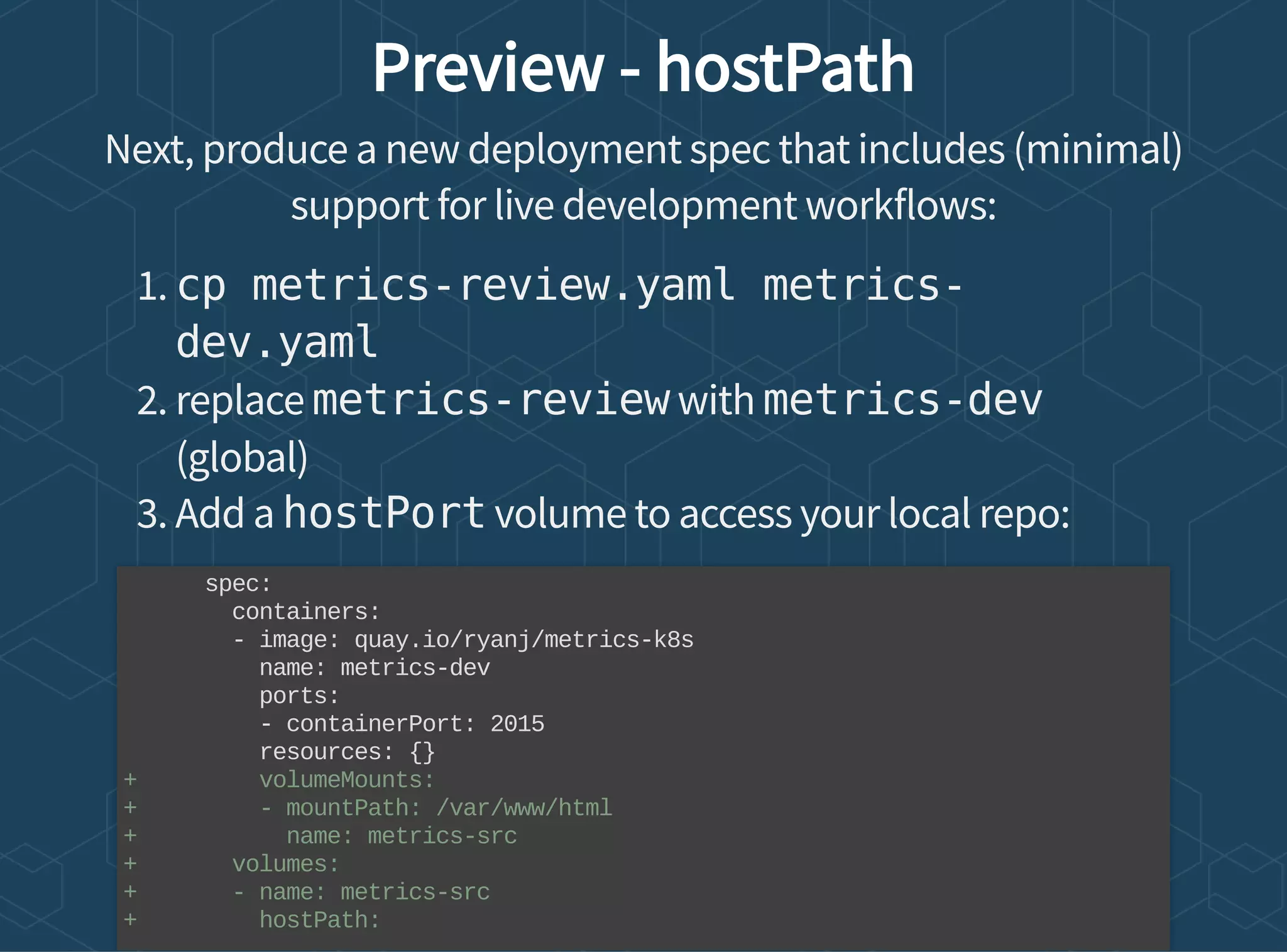Click the 'spec:' line in code block
1287x952 pixels.
coord(238,584)
